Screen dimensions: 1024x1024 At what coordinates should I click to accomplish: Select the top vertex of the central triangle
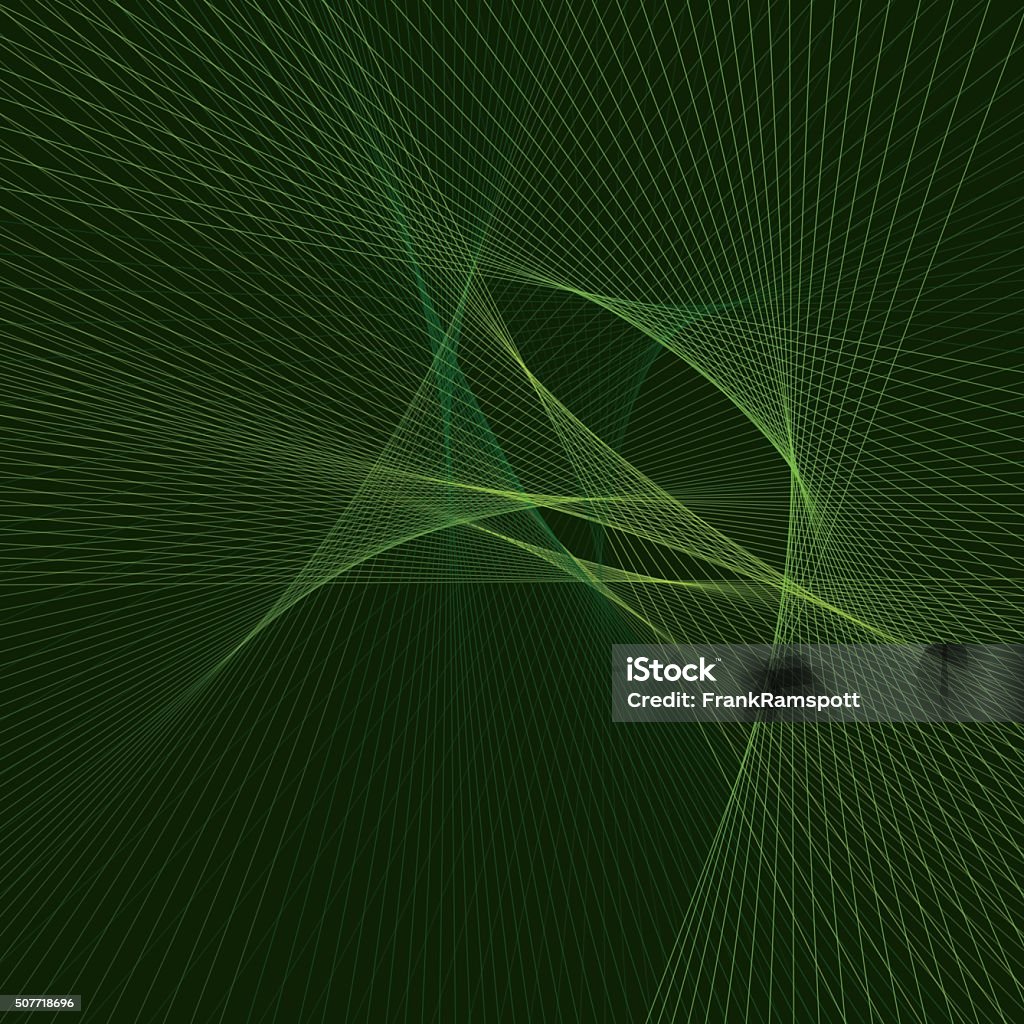coord(475,268)
